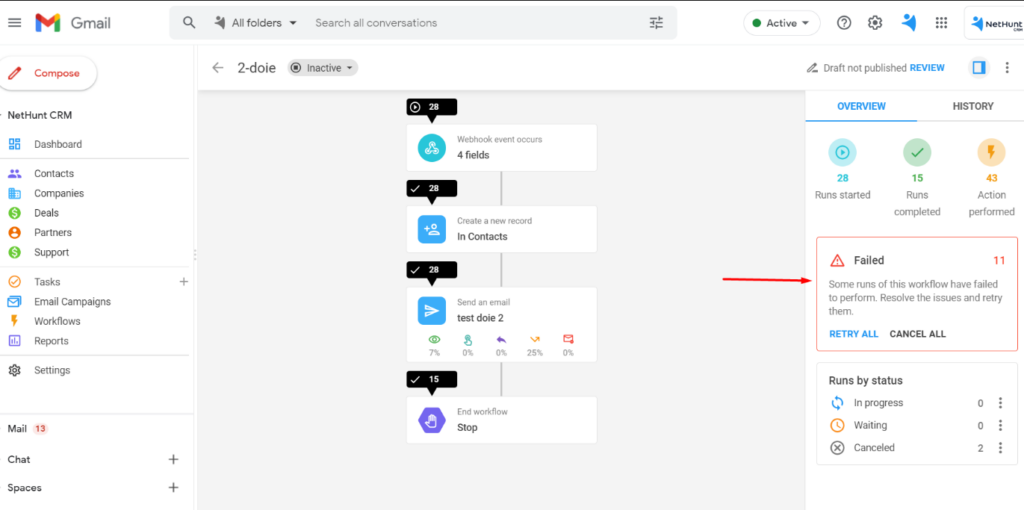Open the Help question mark icon

click(x=844, y=23)
